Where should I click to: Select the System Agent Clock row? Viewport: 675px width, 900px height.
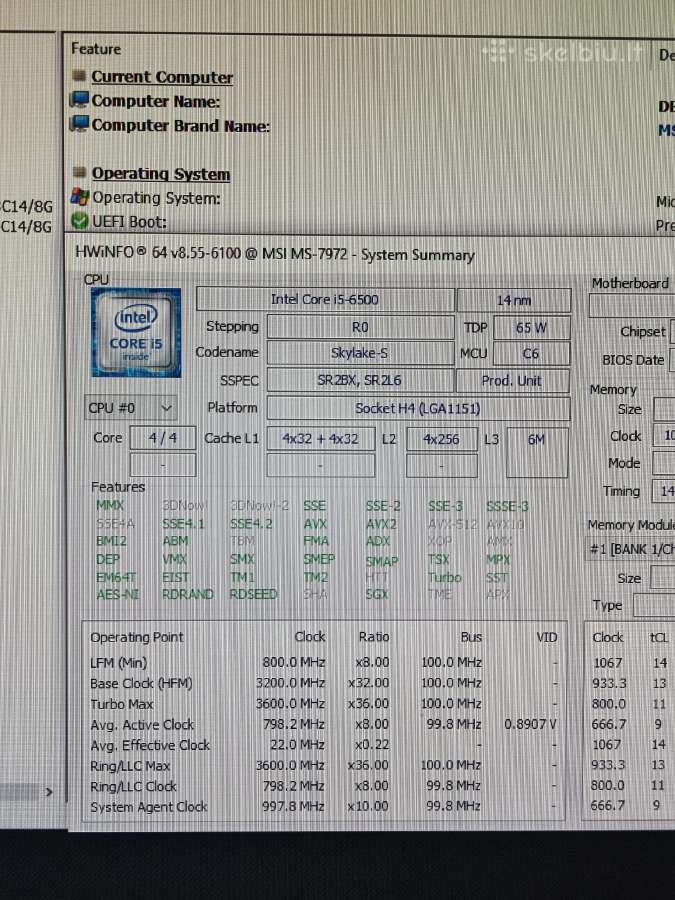[324, 806]
